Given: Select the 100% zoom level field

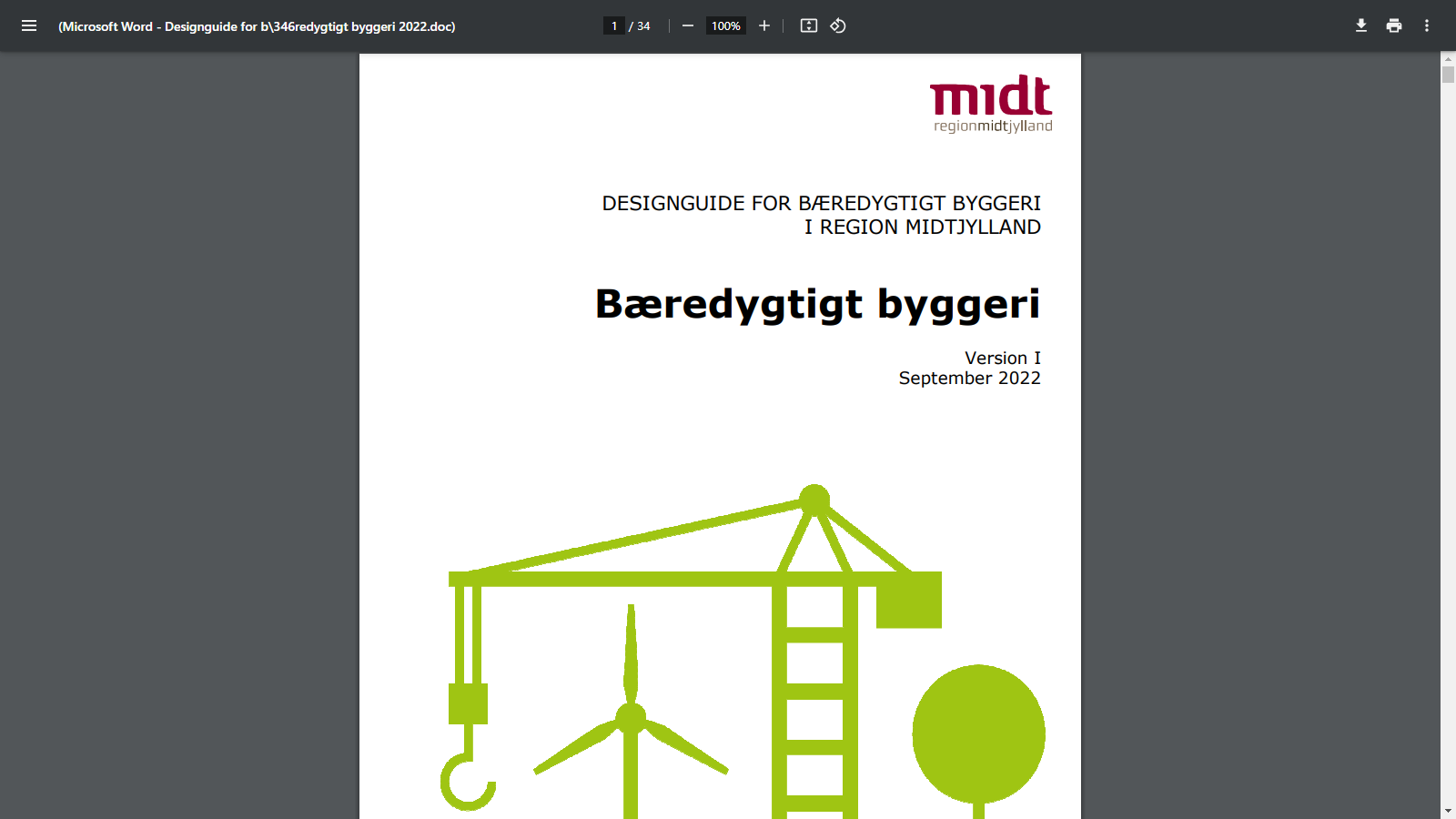Looking at the screenshot, I should point(726,25).
